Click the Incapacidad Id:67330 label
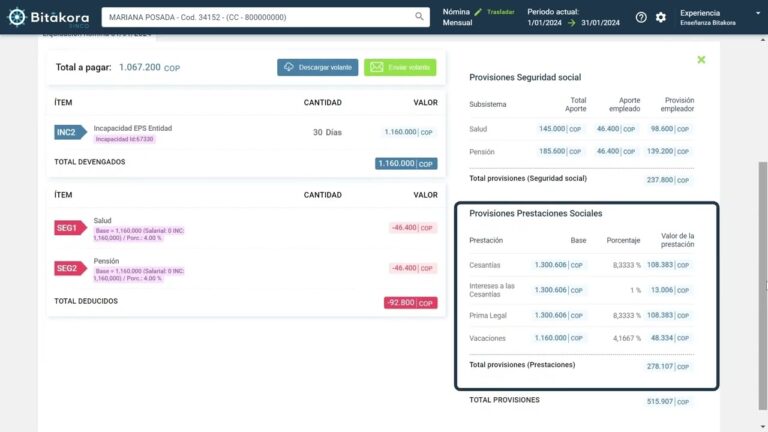 coord(124,139)
